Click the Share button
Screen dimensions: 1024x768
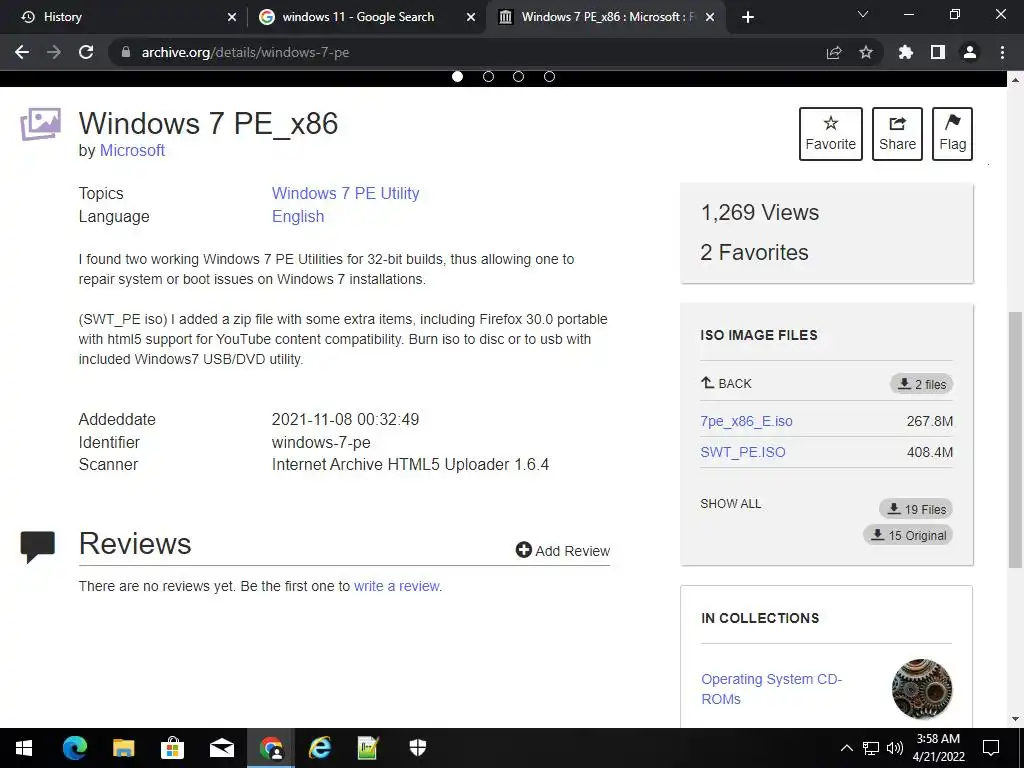point(897,134)
